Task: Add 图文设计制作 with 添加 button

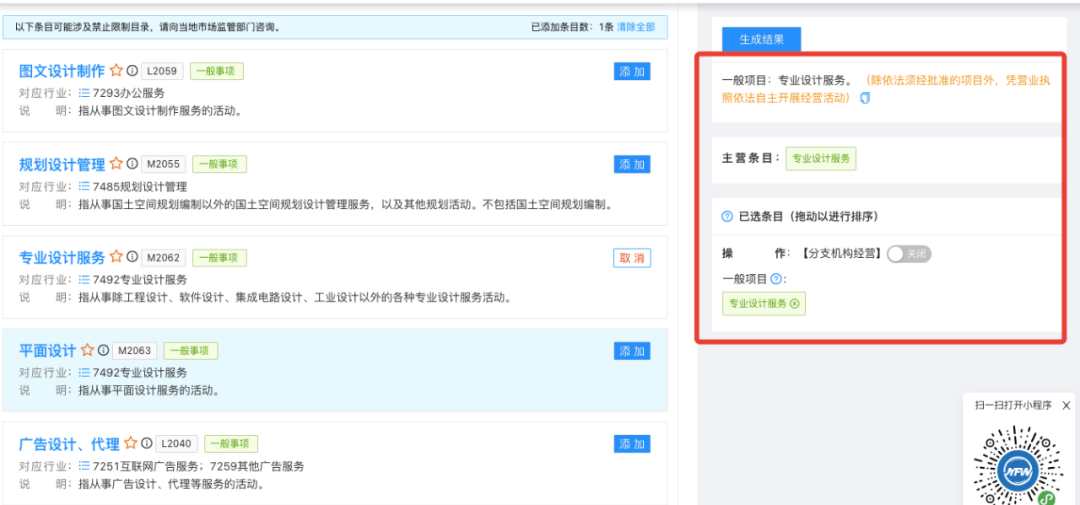Action: click(632, 71)
